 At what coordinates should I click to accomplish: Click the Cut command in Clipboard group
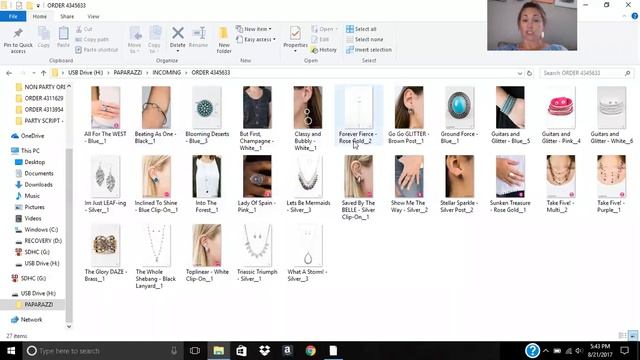pos(84,29)
